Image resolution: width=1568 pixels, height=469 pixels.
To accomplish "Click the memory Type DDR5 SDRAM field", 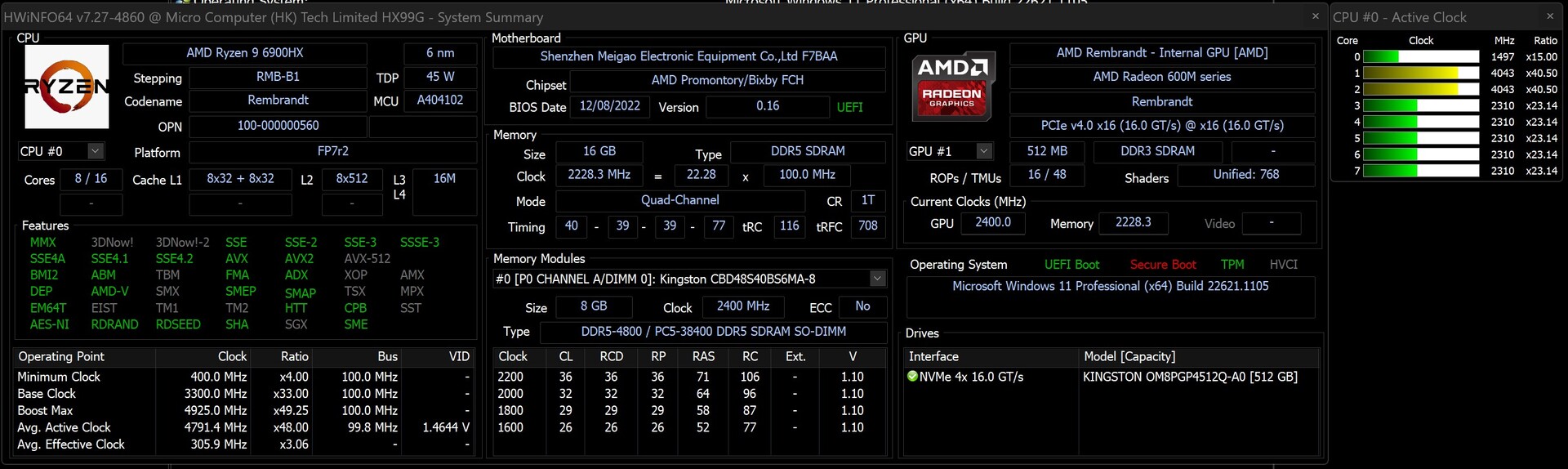I will 808,152.
